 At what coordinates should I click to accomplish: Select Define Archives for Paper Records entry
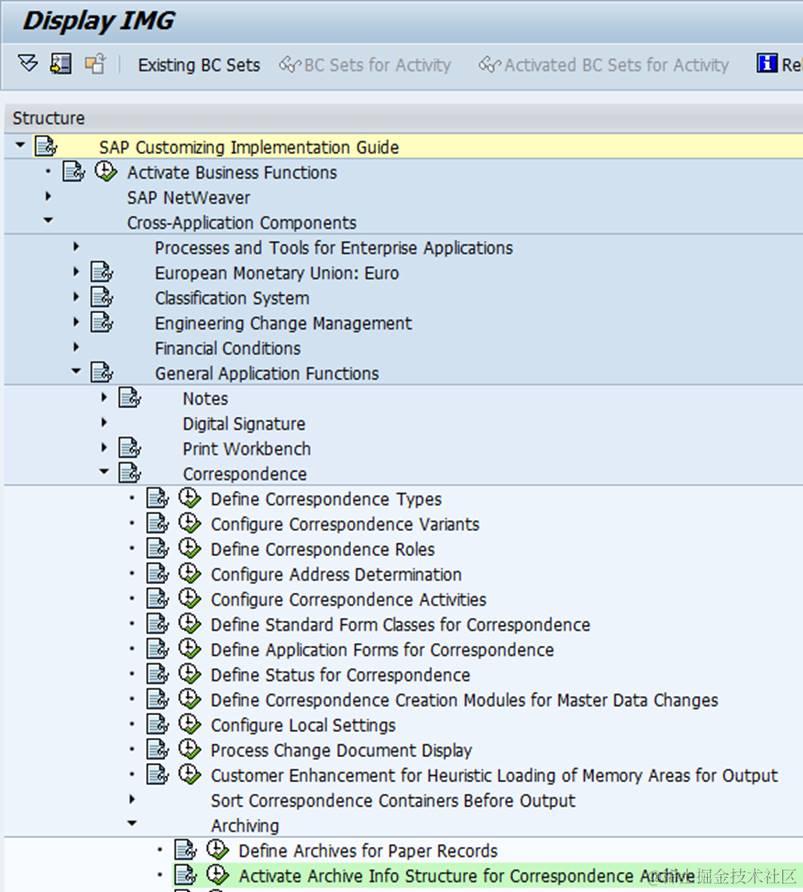coord(368,850)
